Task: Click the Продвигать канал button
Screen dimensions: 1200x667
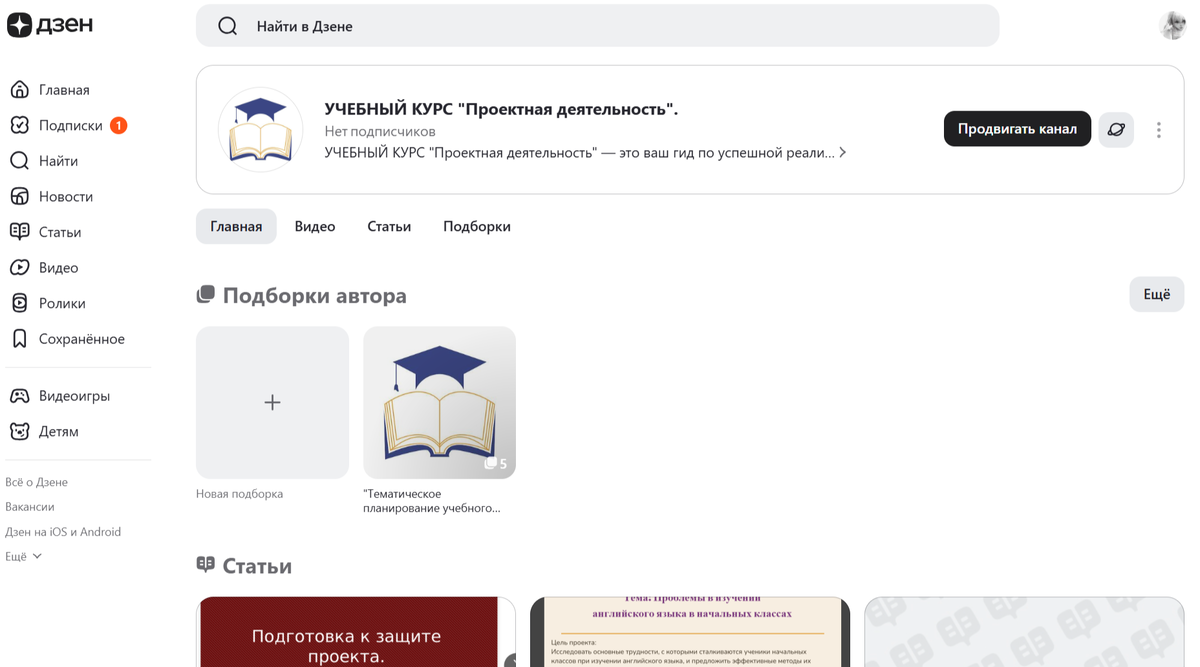Action: pos(1017,129)
